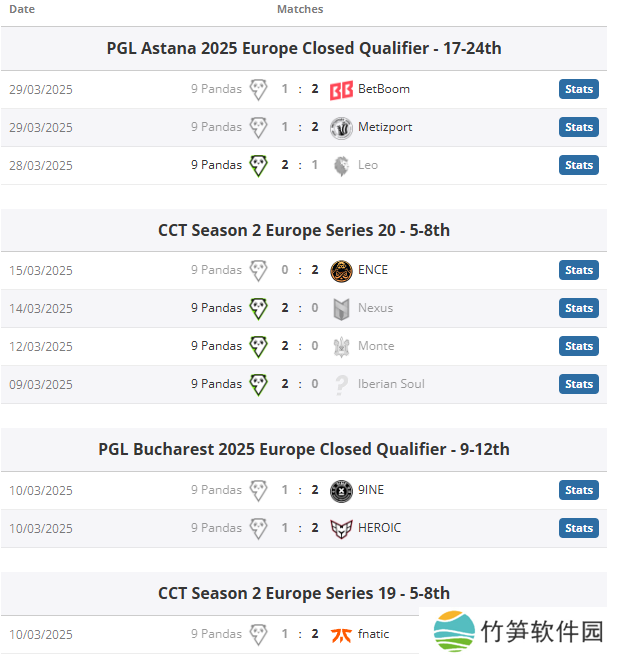Click the Metizport team logo
619x657 pixels.
point(341,127)
